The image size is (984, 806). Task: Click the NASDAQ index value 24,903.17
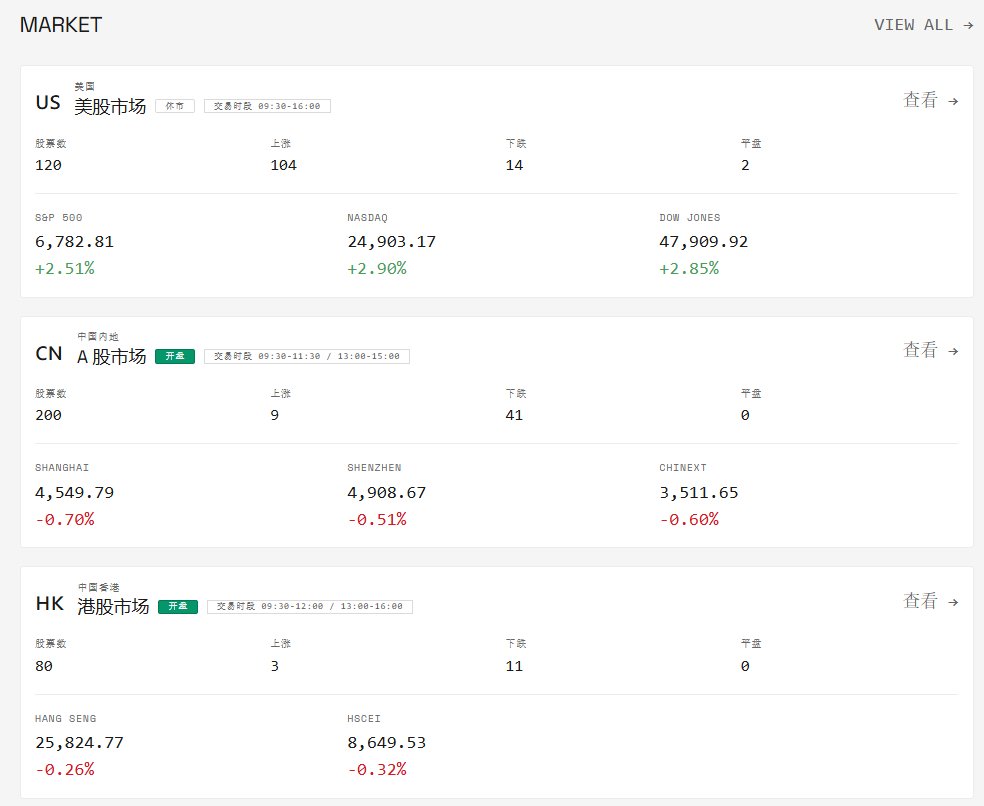pos(391,242)
